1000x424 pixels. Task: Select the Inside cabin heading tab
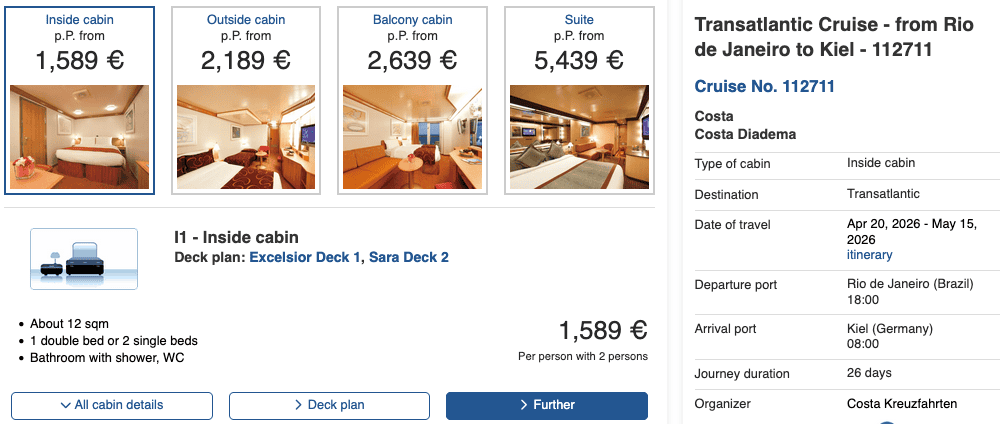[79, 20]
